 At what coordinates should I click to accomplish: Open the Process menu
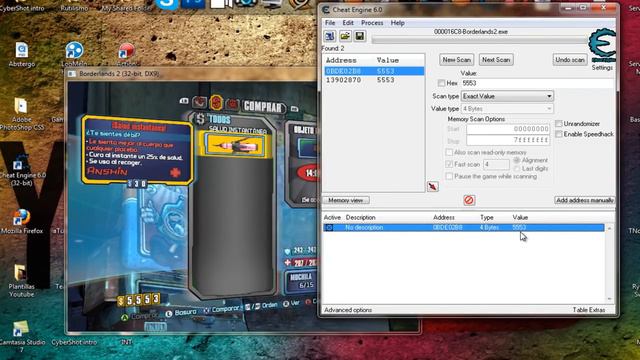[x=372, y=23]
